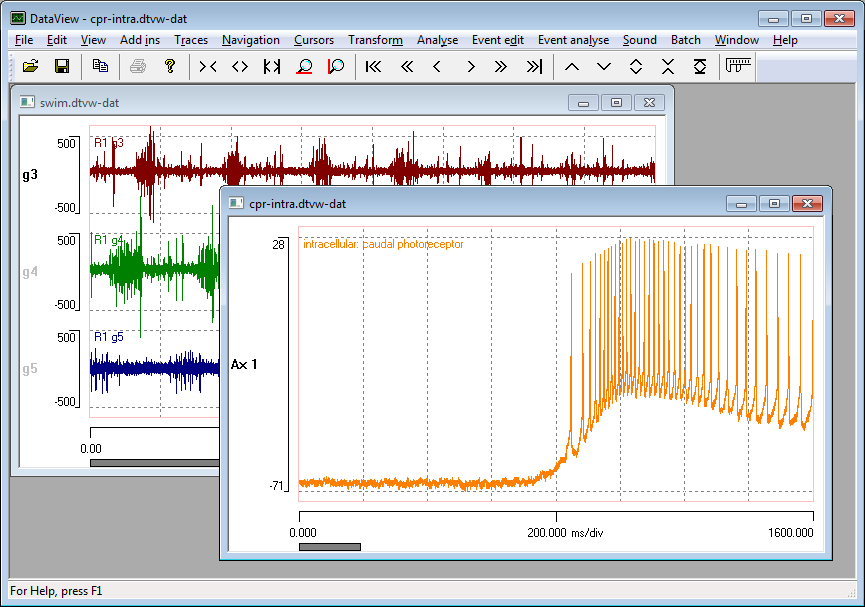Jump to end of recording icon
865x607 pixels.
pos(534,66)
